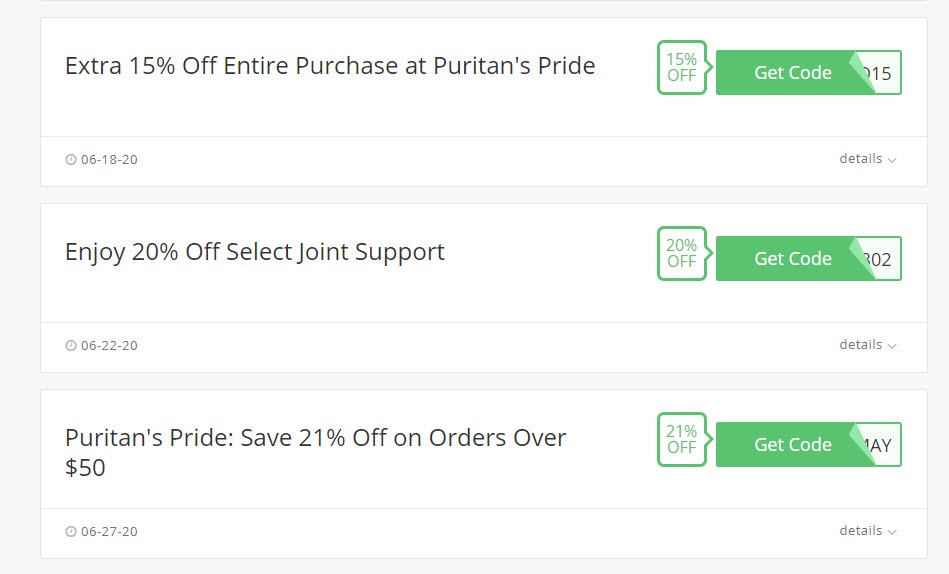Expand details of the 06-22-20 coupon
Viewport: 949px width, 574px height.
[867, 345]
